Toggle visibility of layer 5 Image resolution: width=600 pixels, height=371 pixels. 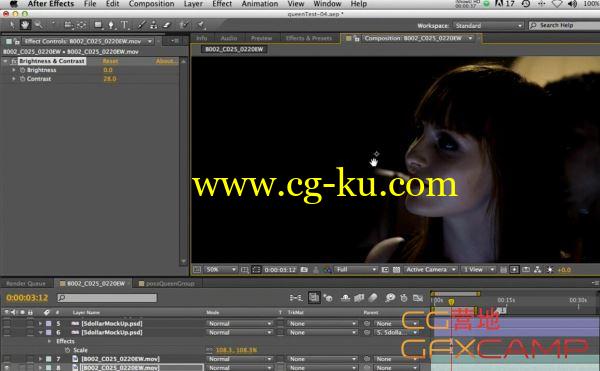coord(7,324)
